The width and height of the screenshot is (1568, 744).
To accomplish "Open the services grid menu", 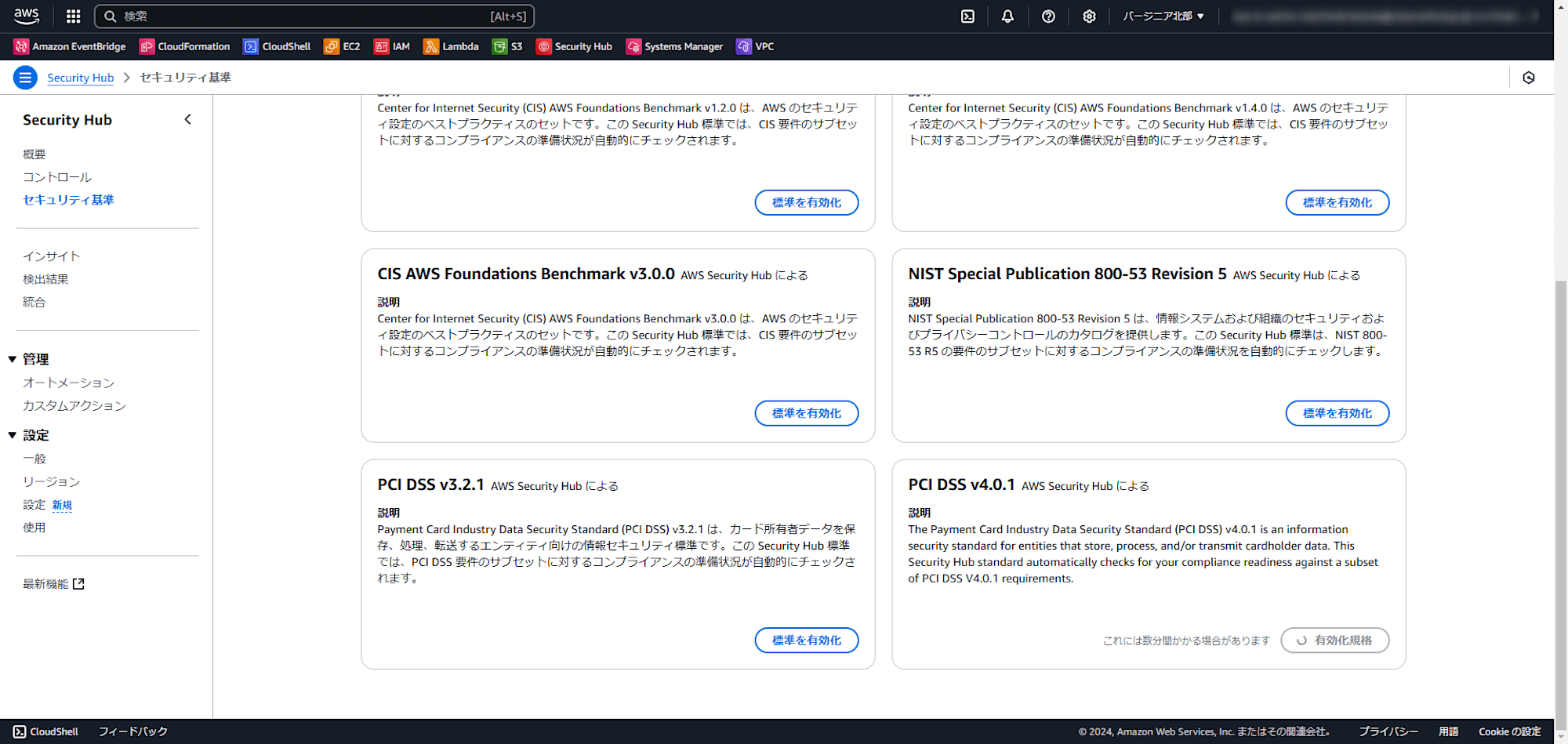I will (x=73, y=16).
